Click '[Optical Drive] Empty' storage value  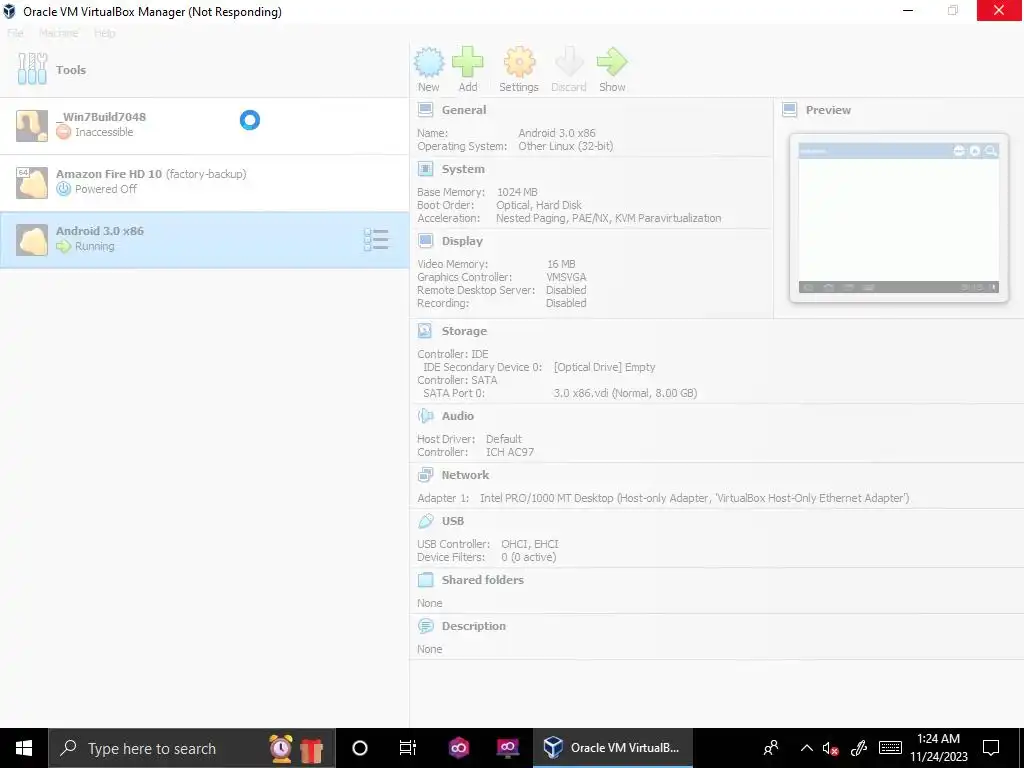point(604,367)
